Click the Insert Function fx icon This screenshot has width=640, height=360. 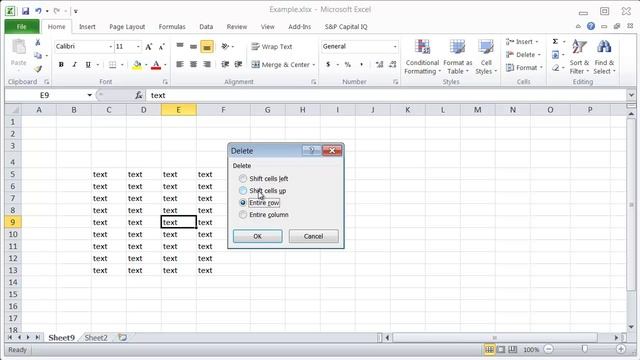click(139, 95)
